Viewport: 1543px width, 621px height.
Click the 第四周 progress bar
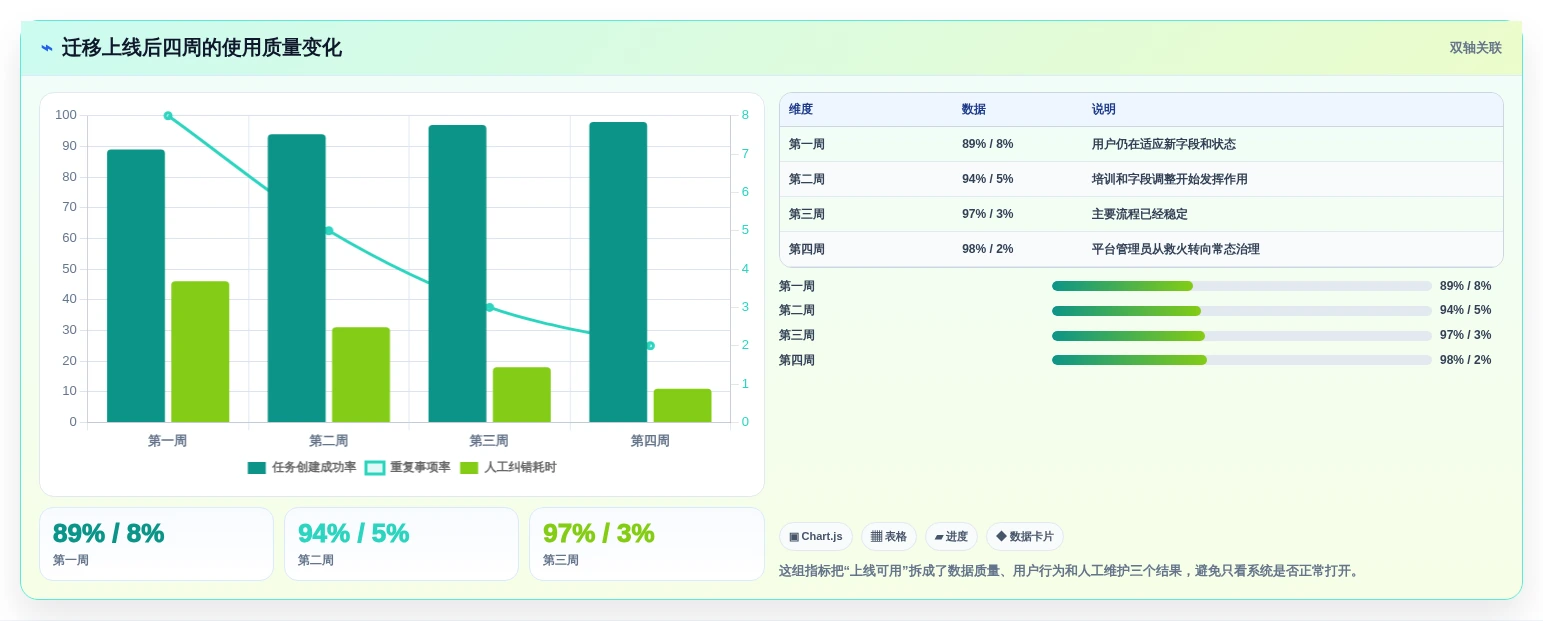pos(1242,360)
